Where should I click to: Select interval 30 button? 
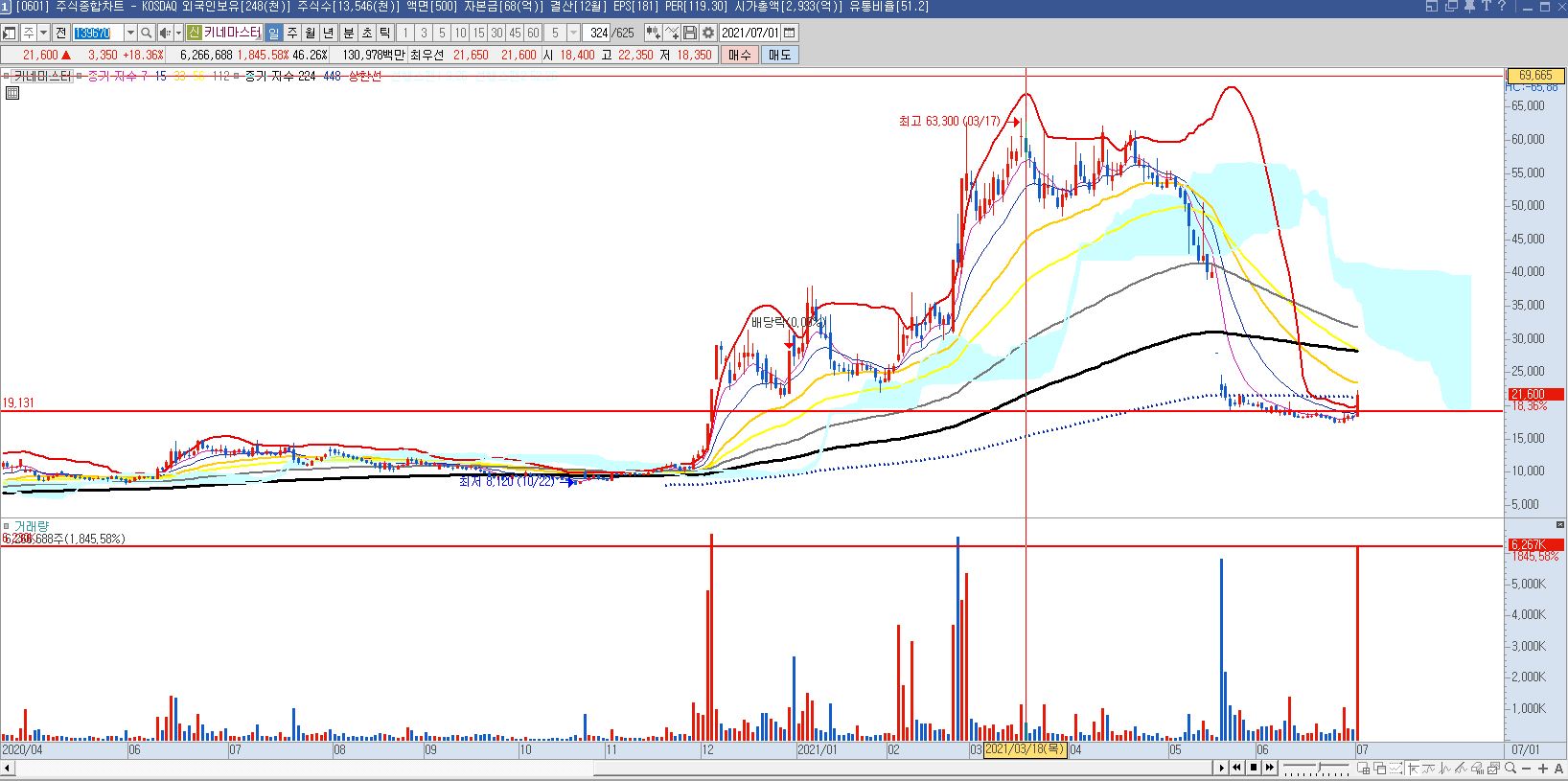496,33
